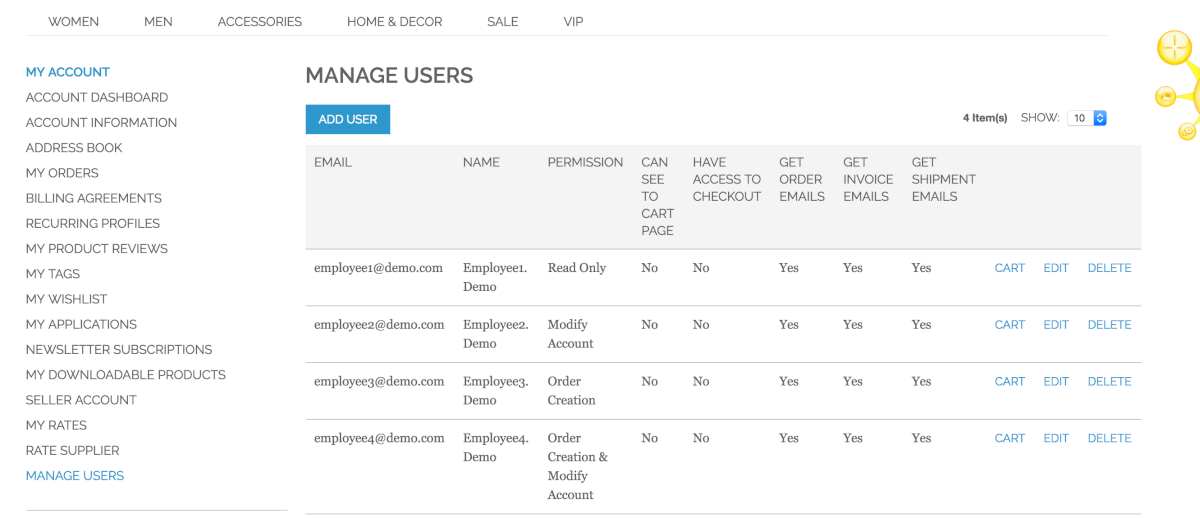Viewport: 1200px width, 518px height.
Task: Delete the employee4@demo.com user
Action: (1109, 439)
